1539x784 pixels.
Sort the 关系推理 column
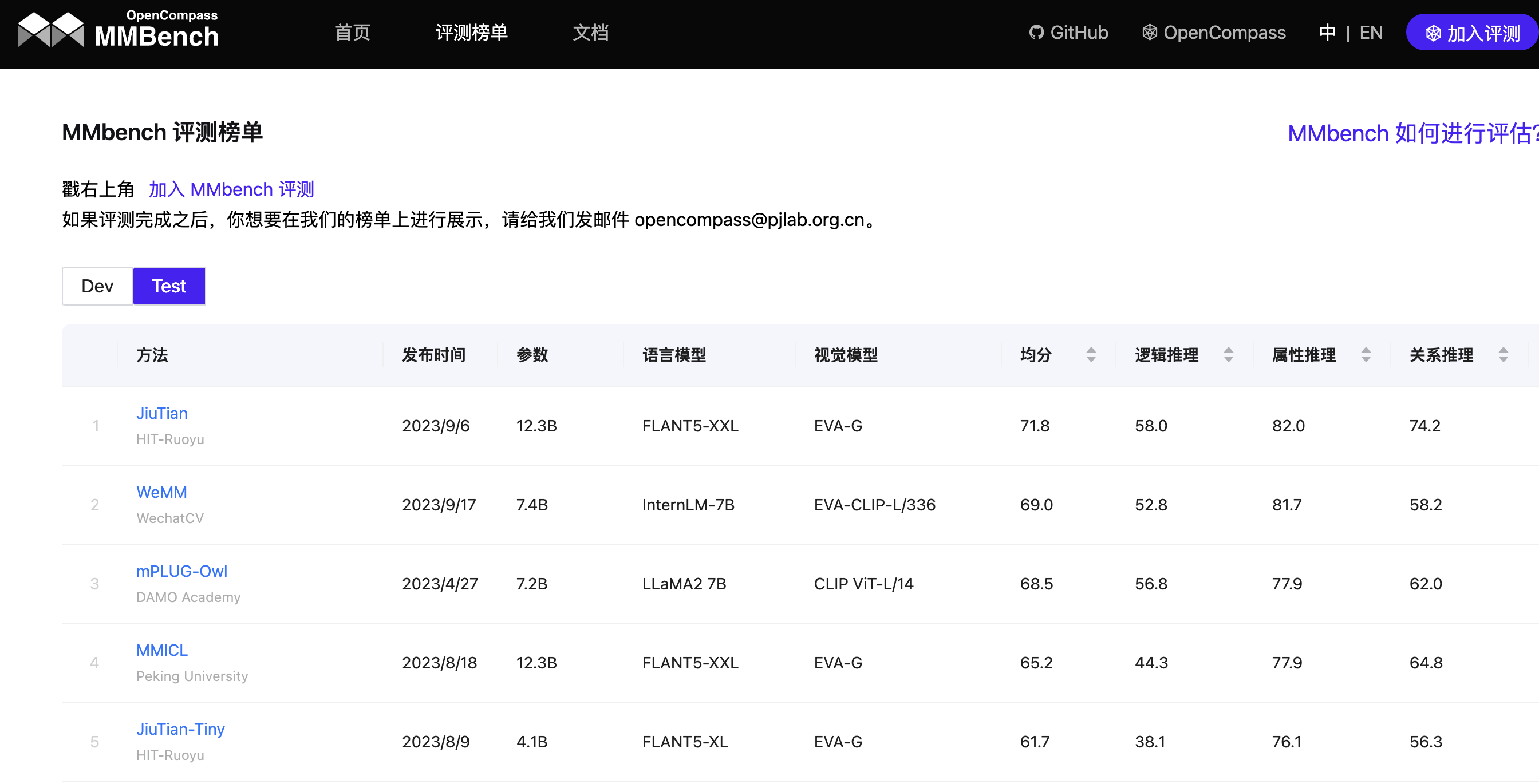pyautogui.click(x=1504, y=355)
